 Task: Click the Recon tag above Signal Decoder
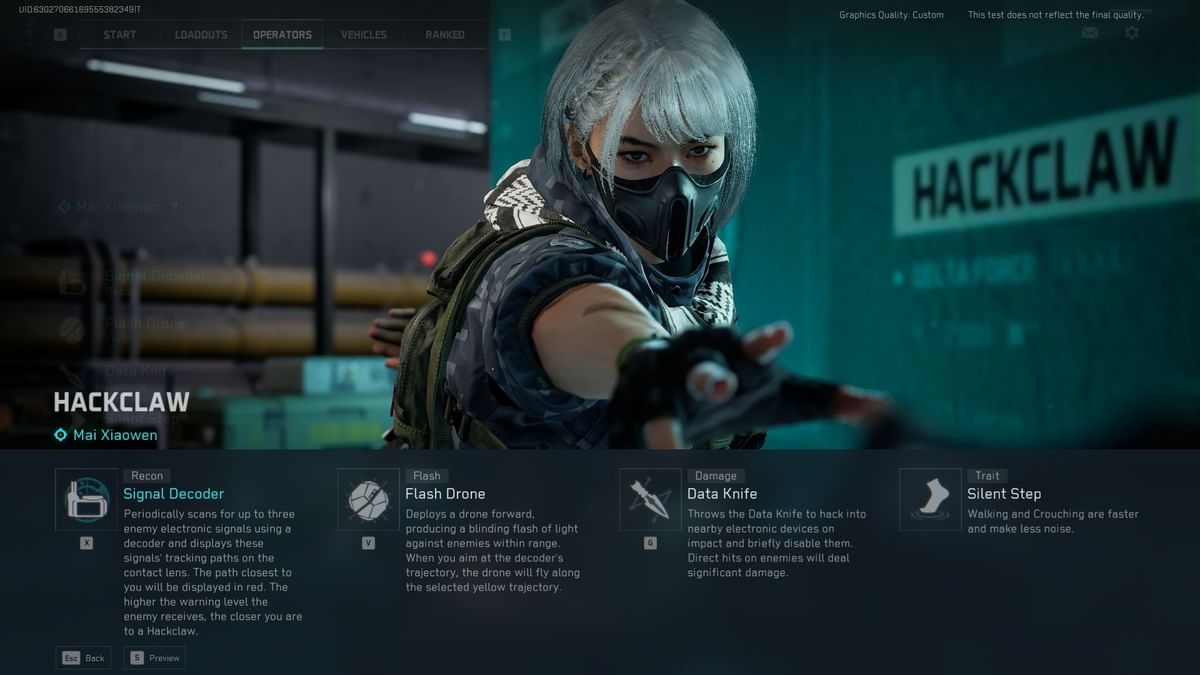coord(147,475)
